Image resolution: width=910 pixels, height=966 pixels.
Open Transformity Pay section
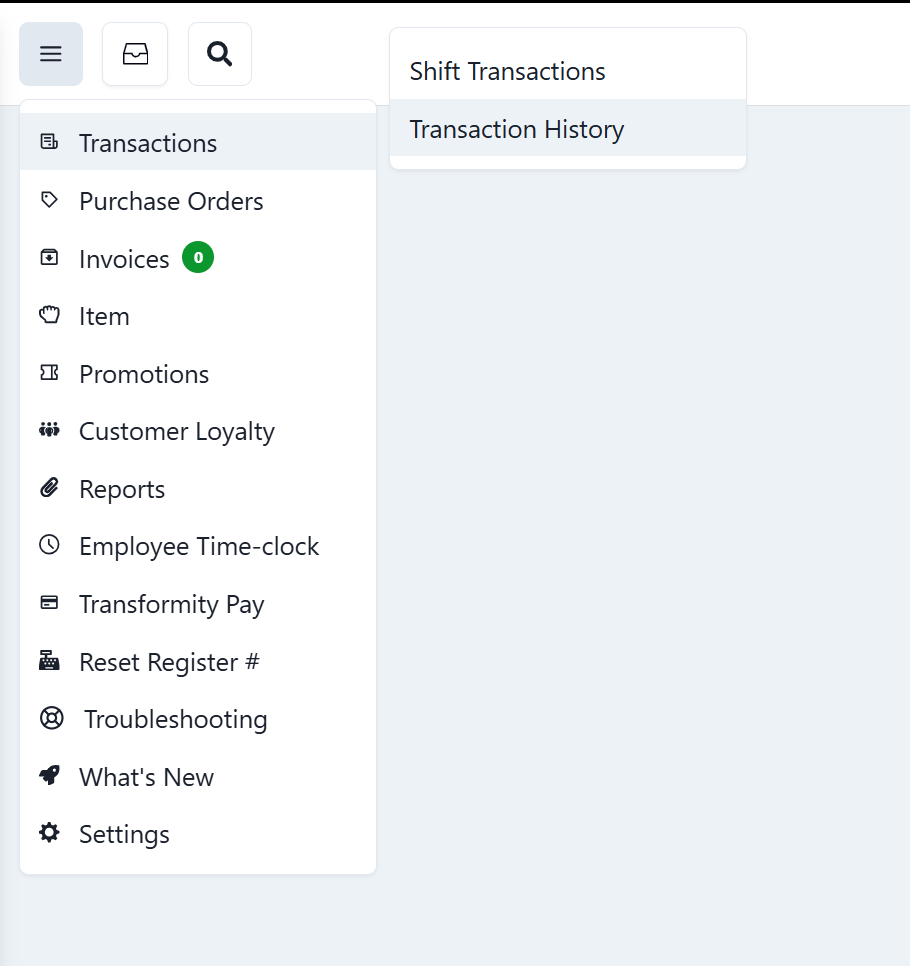coord(171,605)
